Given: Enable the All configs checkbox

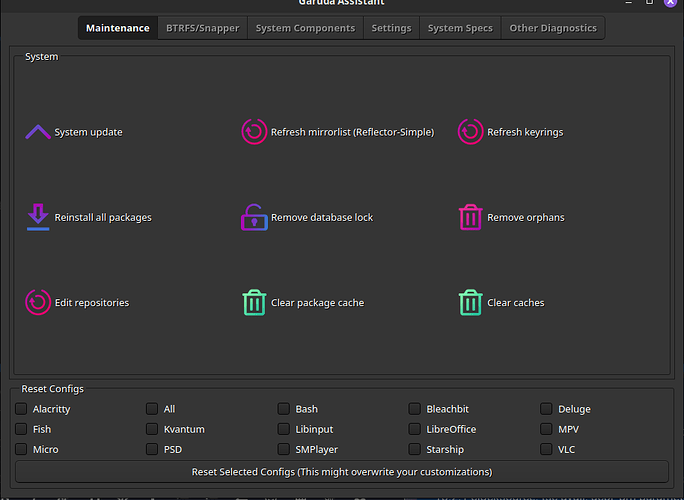Looking at the screenshot, I should pyautogui.click(x=152, y=409).
